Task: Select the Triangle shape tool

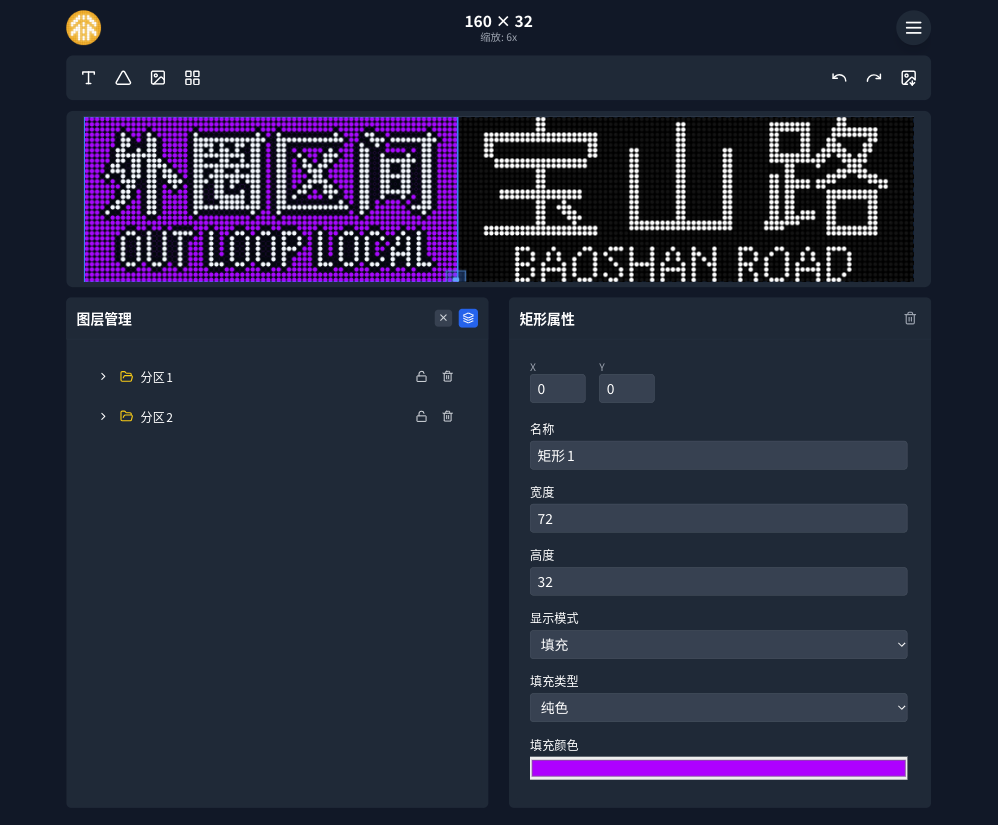Action: coord(123,78)
